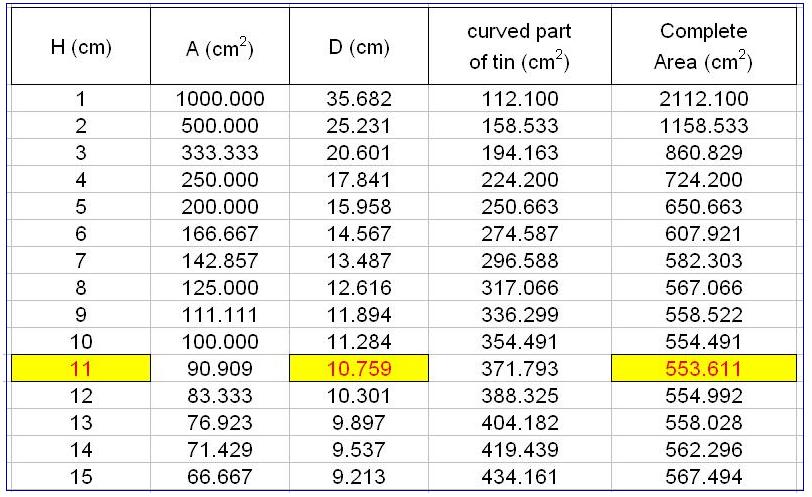This screenshot has height=497, width=812.
Task: Click the Complete Area (cm²) header
Action: pos(703,47)
